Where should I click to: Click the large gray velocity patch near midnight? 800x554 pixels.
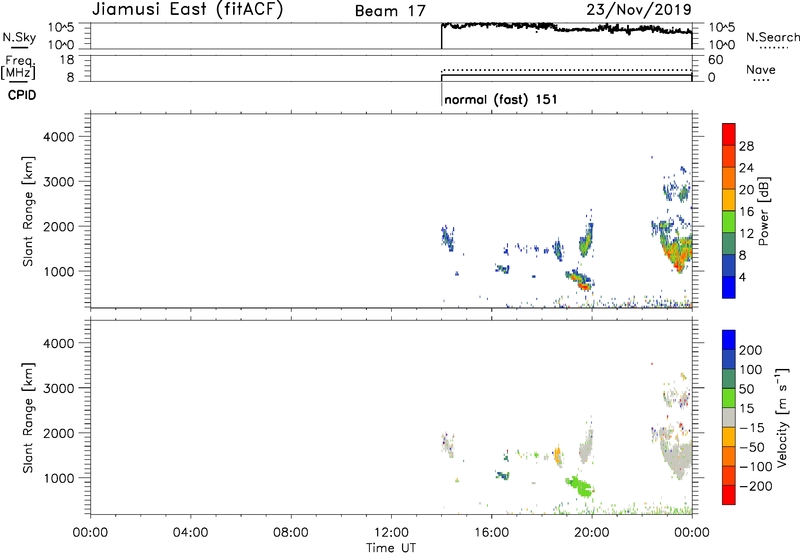point(679,457)
